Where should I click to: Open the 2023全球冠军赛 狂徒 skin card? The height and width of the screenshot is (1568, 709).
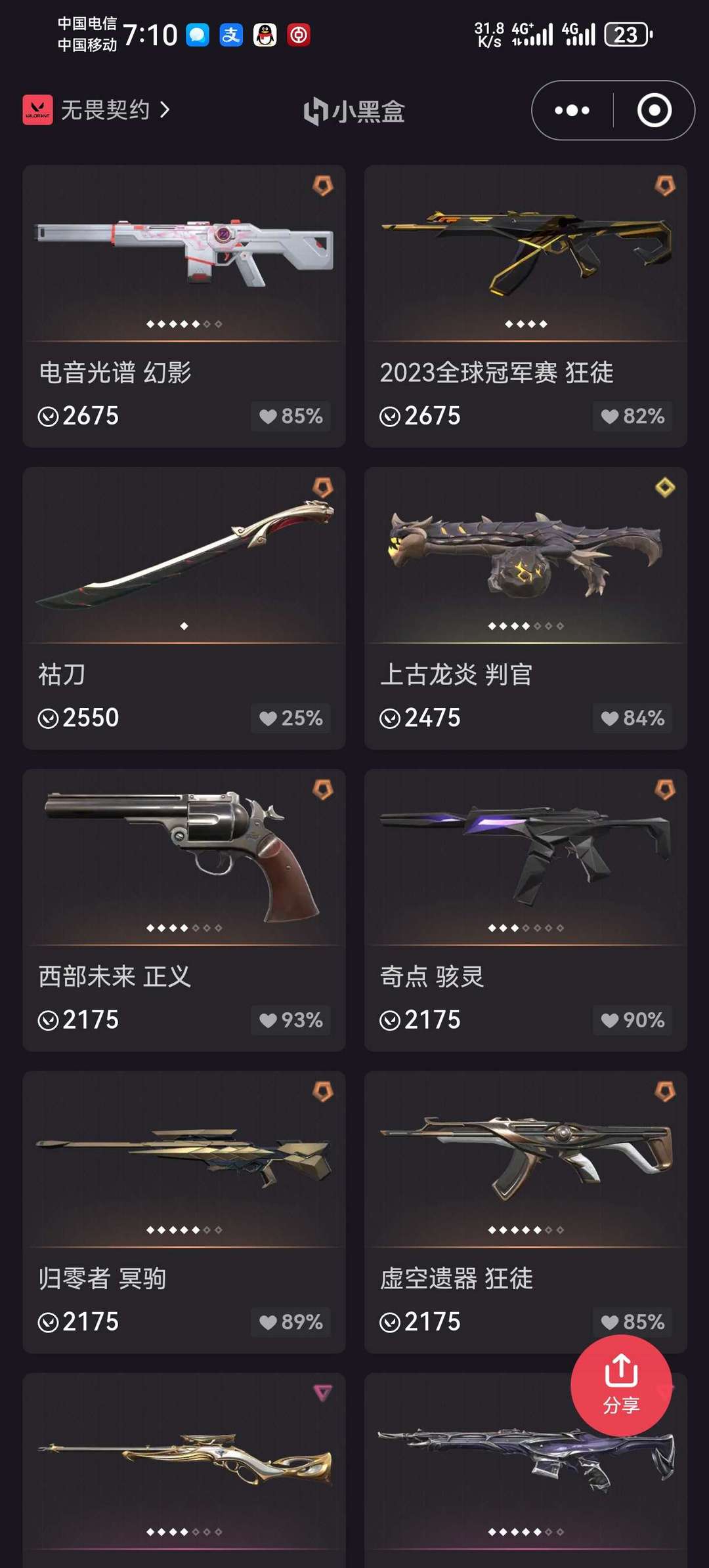(526, 306)
